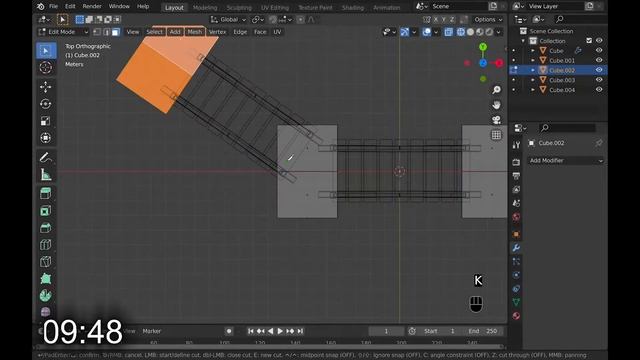Open the Edit Mode dropdown
This screenshot has height=360, width=640.
63,32
